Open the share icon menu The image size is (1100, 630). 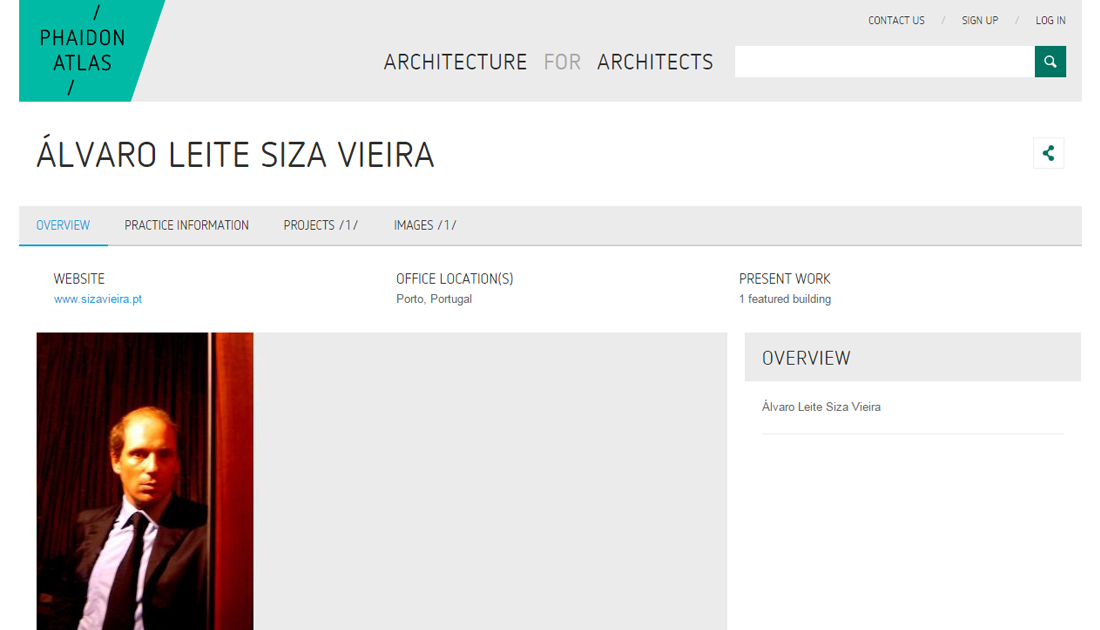point(1048,153)
